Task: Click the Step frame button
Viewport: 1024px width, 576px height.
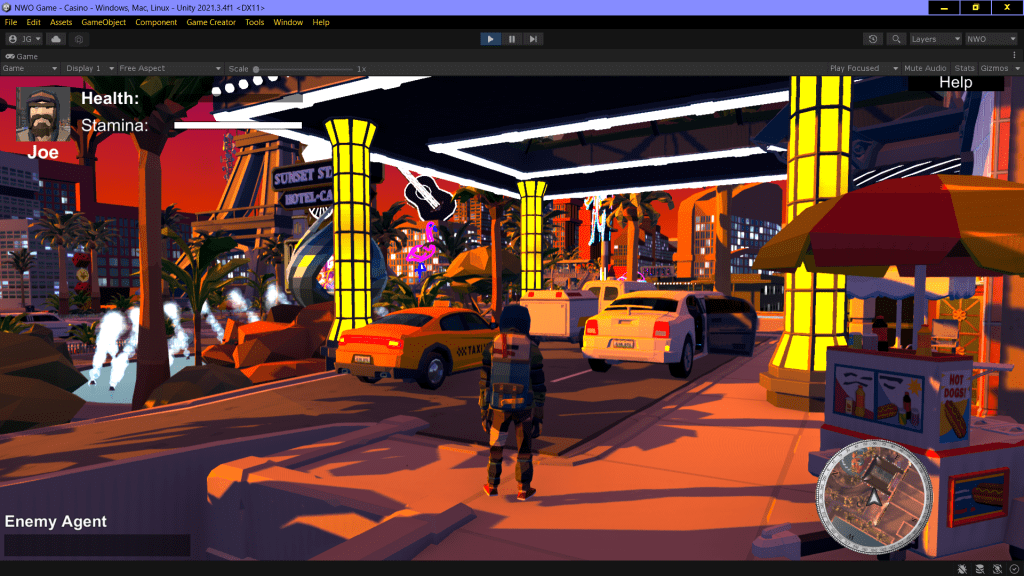Action: (534, 39)
